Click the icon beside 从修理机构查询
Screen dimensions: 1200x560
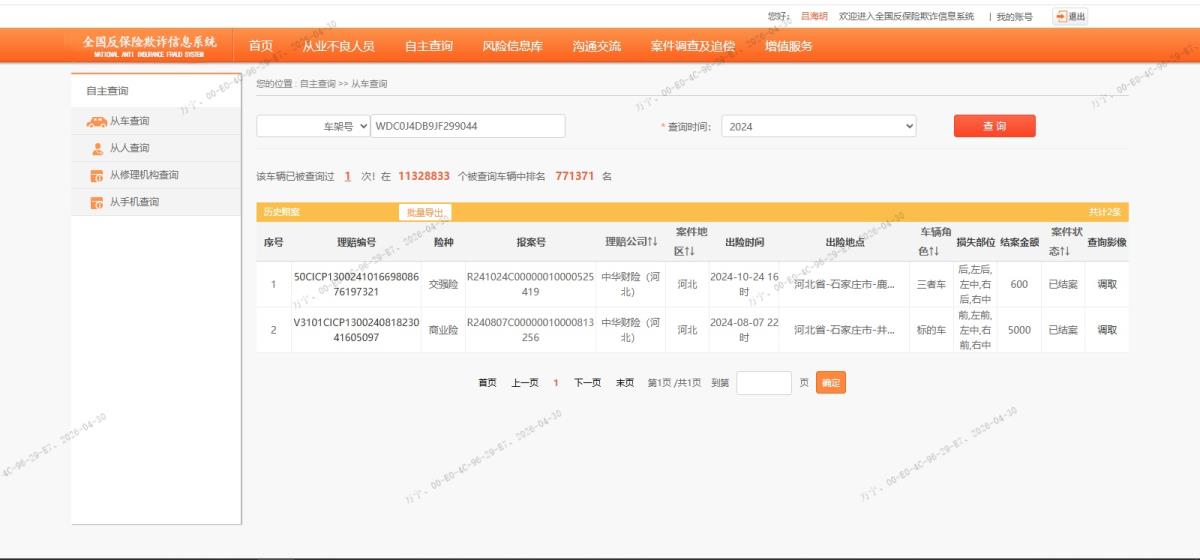click(x=97, y=176)
